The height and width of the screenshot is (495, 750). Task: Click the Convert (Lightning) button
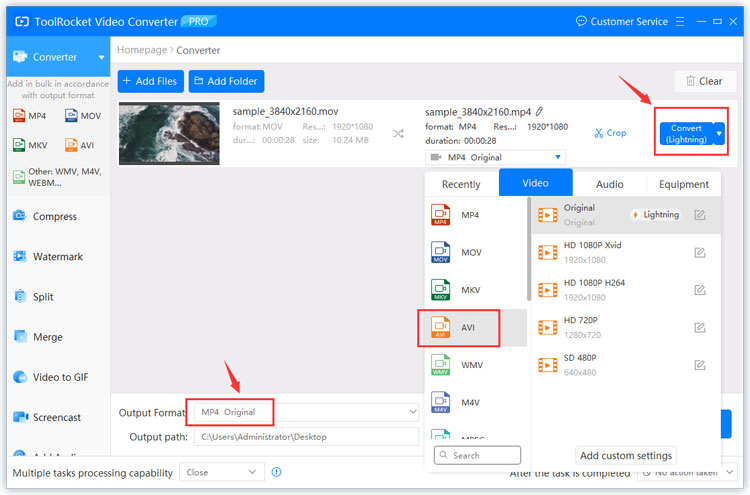tap(686, 133)
